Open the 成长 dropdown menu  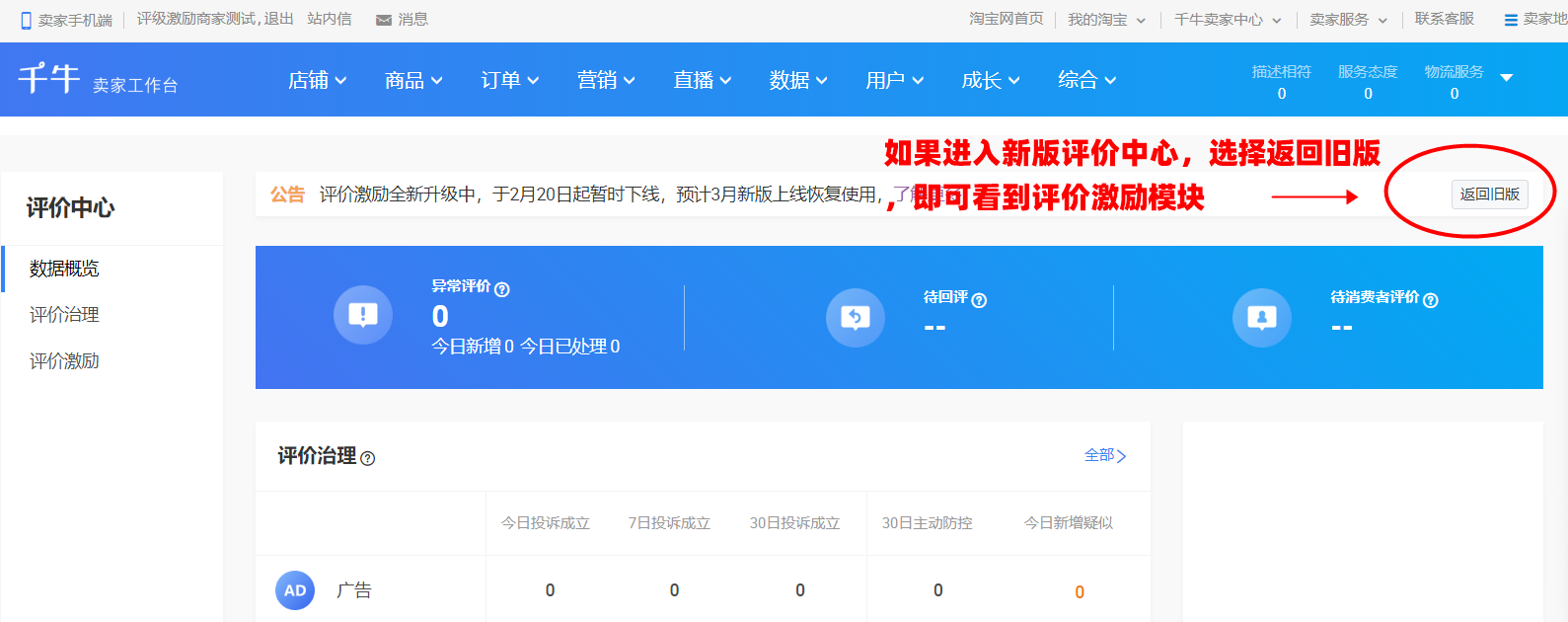pyautogui.click(x=991, y=80)
